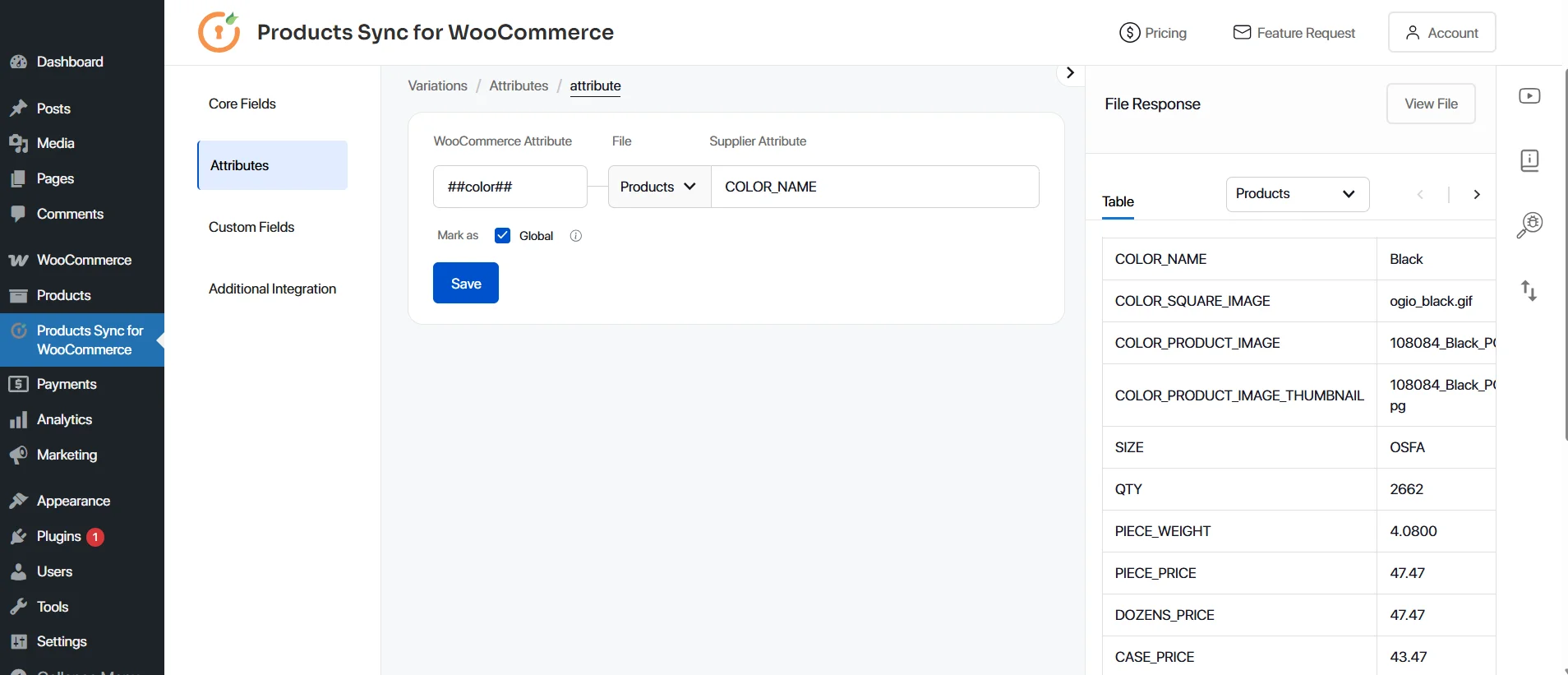Click the Feature Request envelope icon

1242,32
